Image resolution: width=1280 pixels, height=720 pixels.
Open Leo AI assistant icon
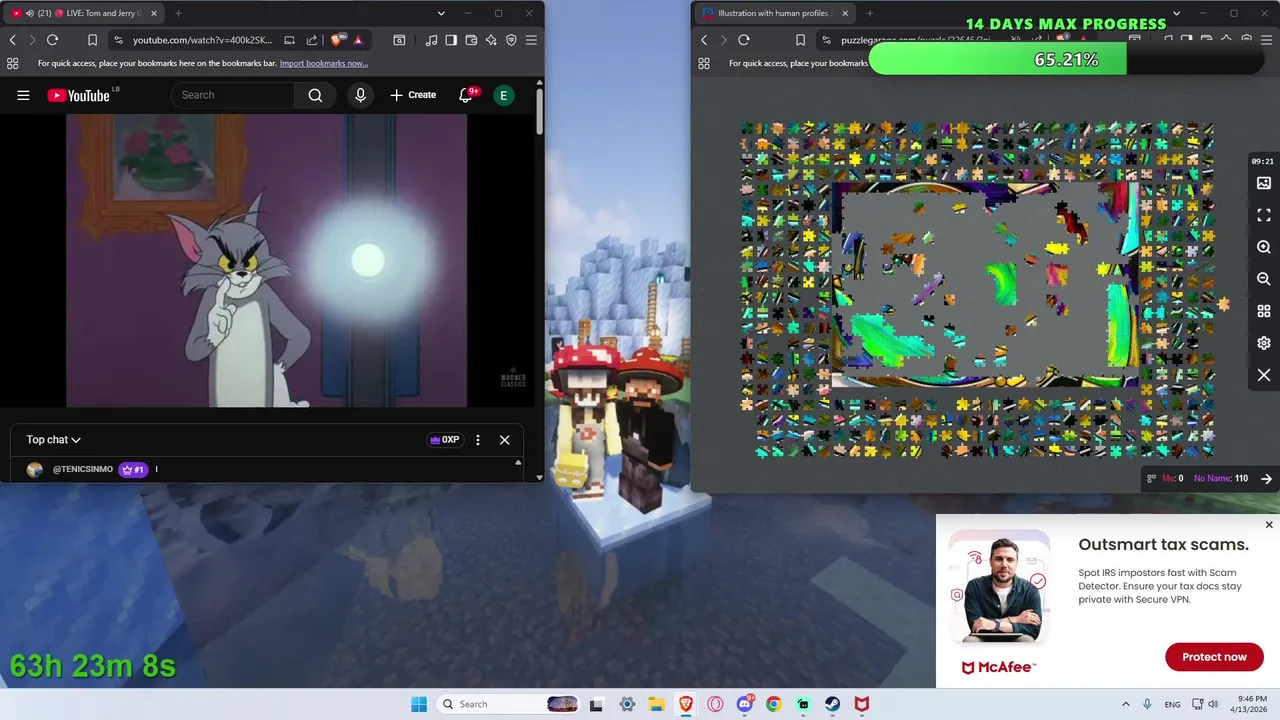(491, 40)
